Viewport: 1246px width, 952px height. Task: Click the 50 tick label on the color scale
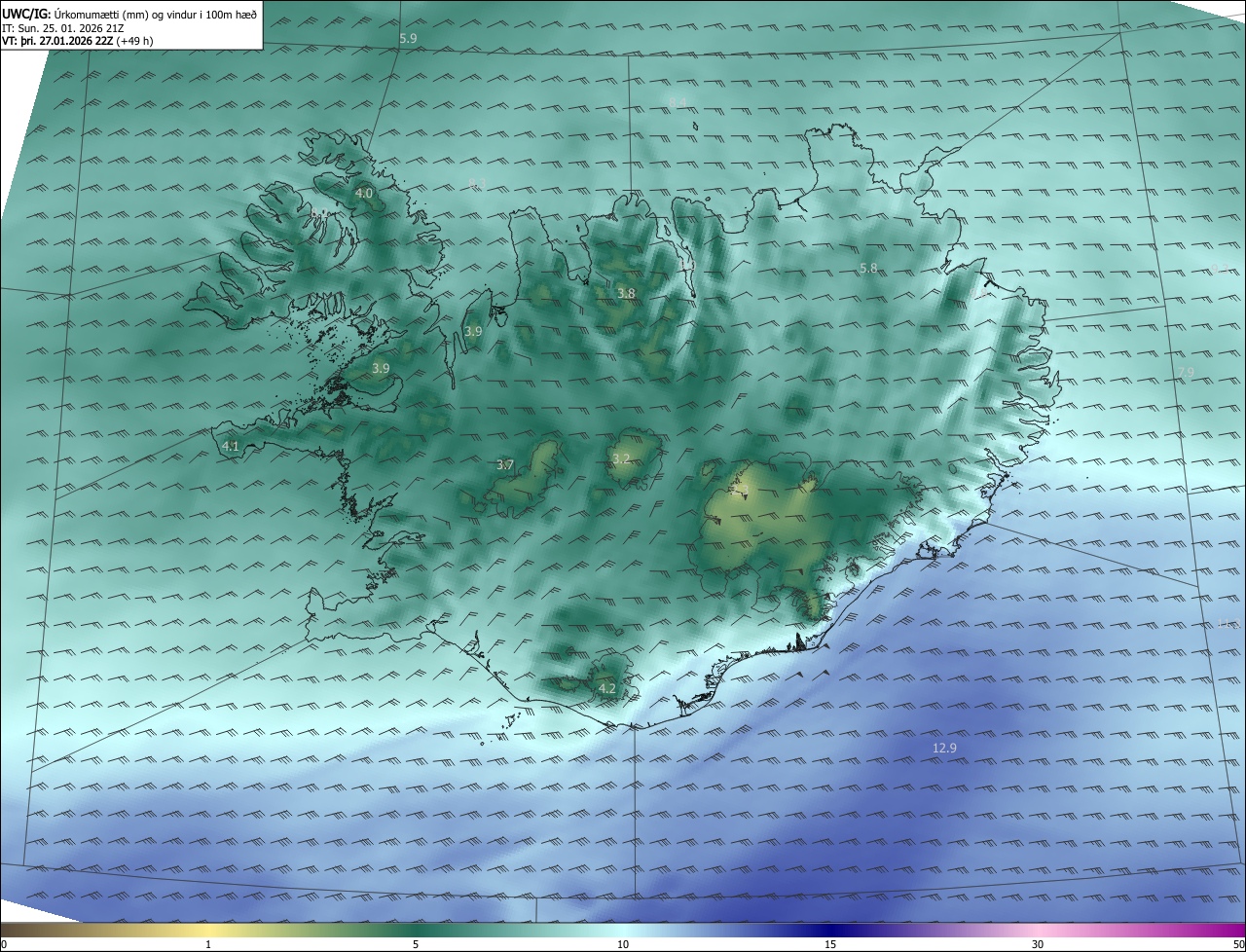(1238, 944)
